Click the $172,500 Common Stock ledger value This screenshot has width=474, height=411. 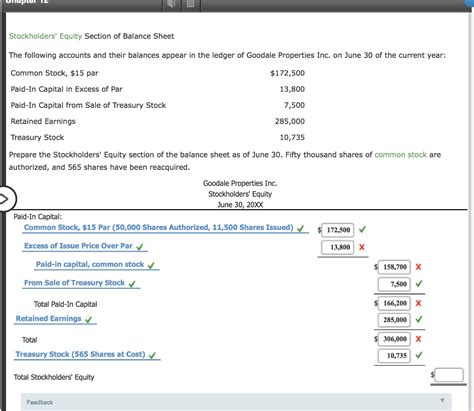click(x=287, y=73)
